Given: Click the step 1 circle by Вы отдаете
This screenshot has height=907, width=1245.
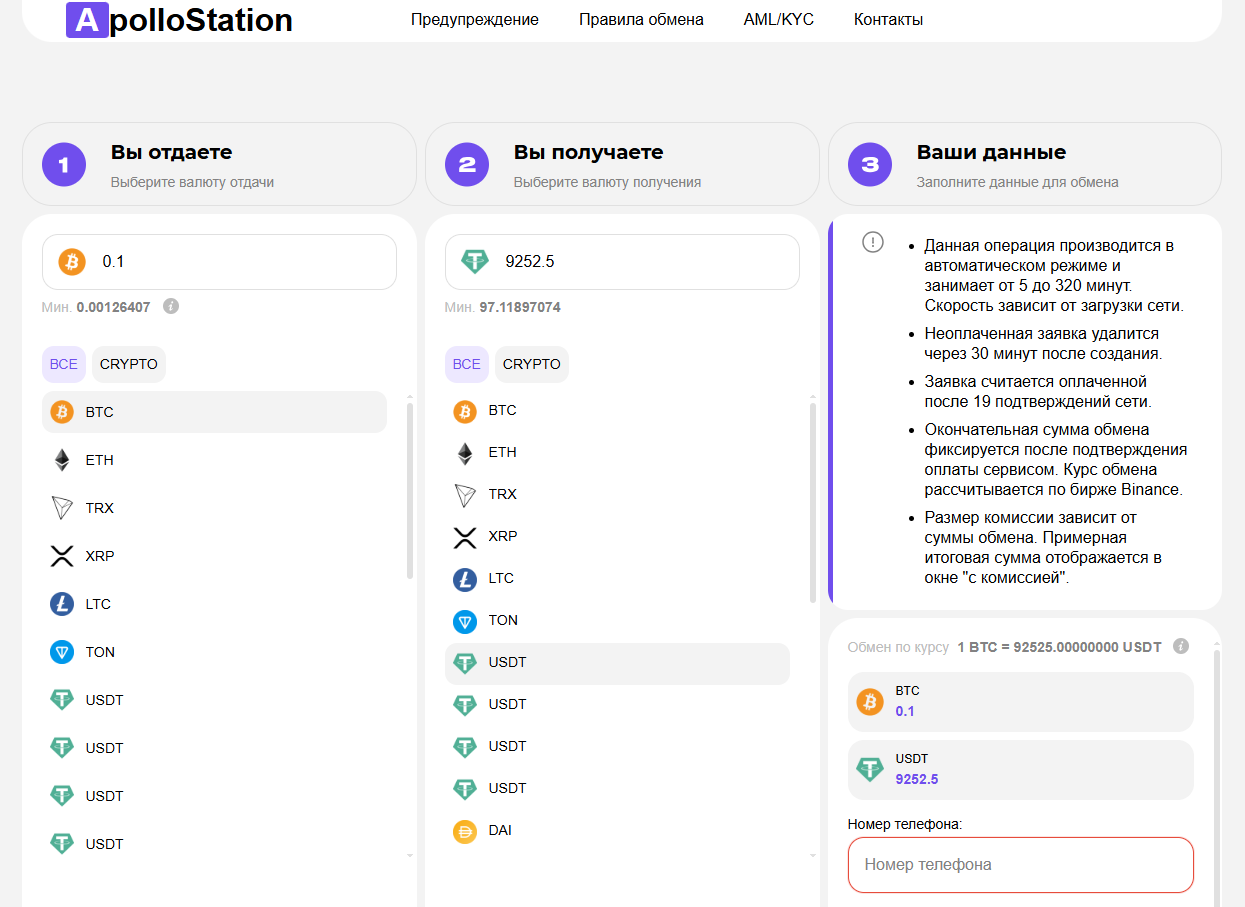Looking at the screenshot, I should pos(64,165).
